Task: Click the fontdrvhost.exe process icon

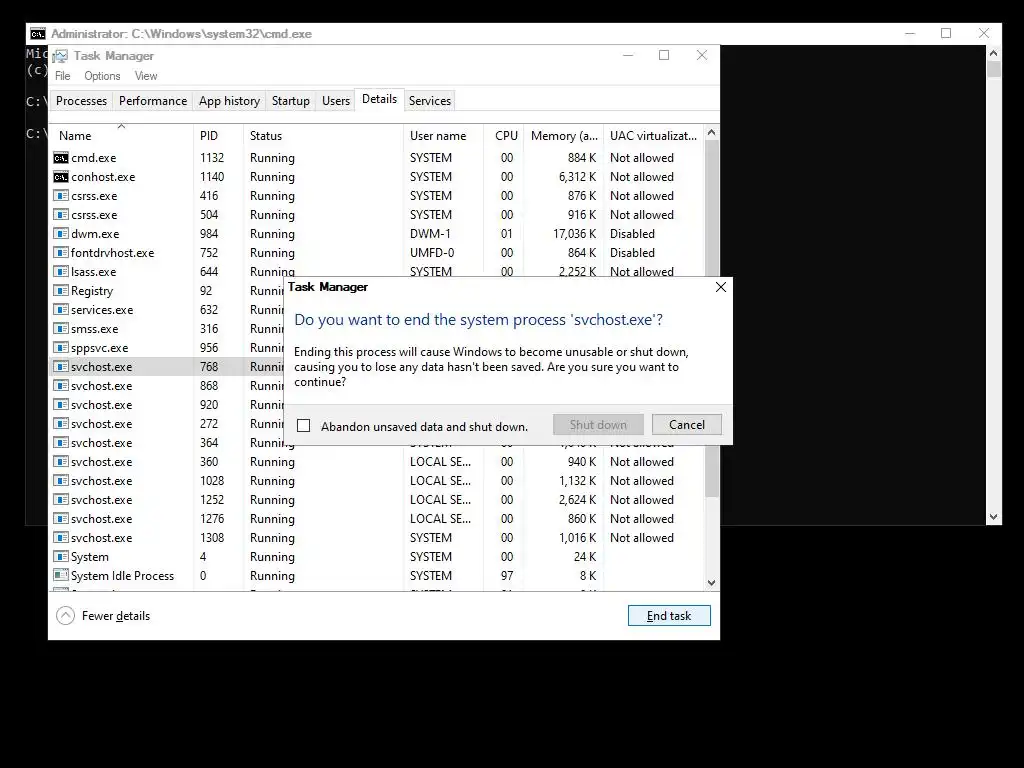Action: 61,253
